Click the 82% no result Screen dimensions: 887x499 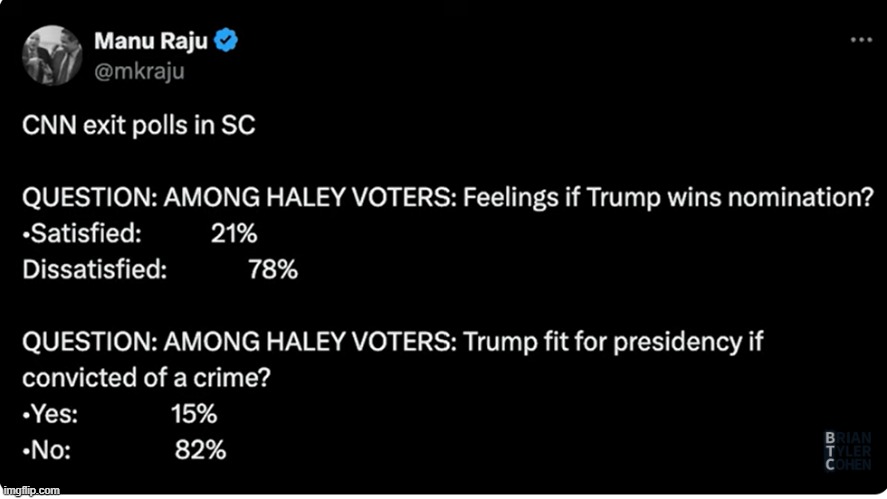click(200, 450)
